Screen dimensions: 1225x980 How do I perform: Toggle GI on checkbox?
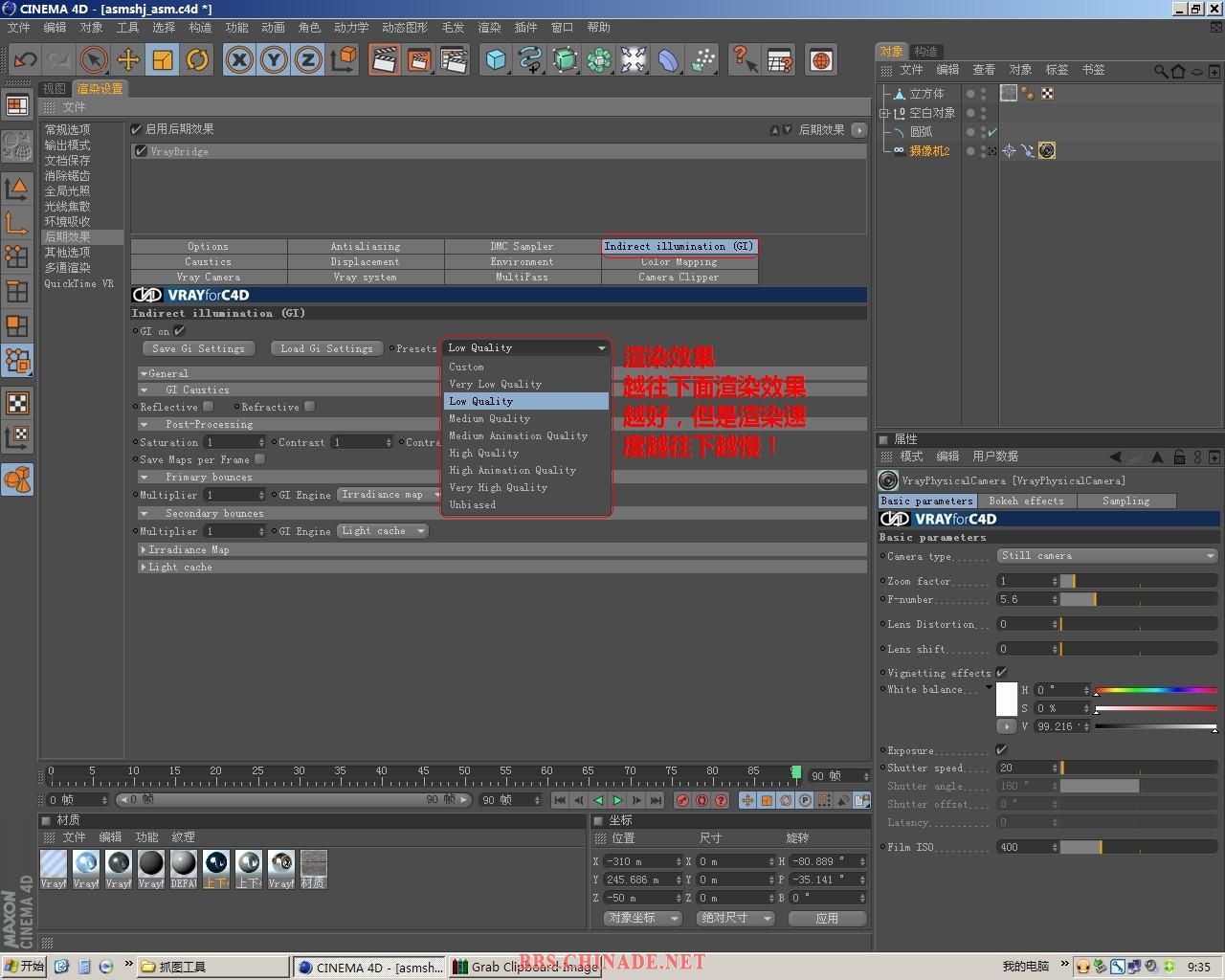tap(180, 331)
